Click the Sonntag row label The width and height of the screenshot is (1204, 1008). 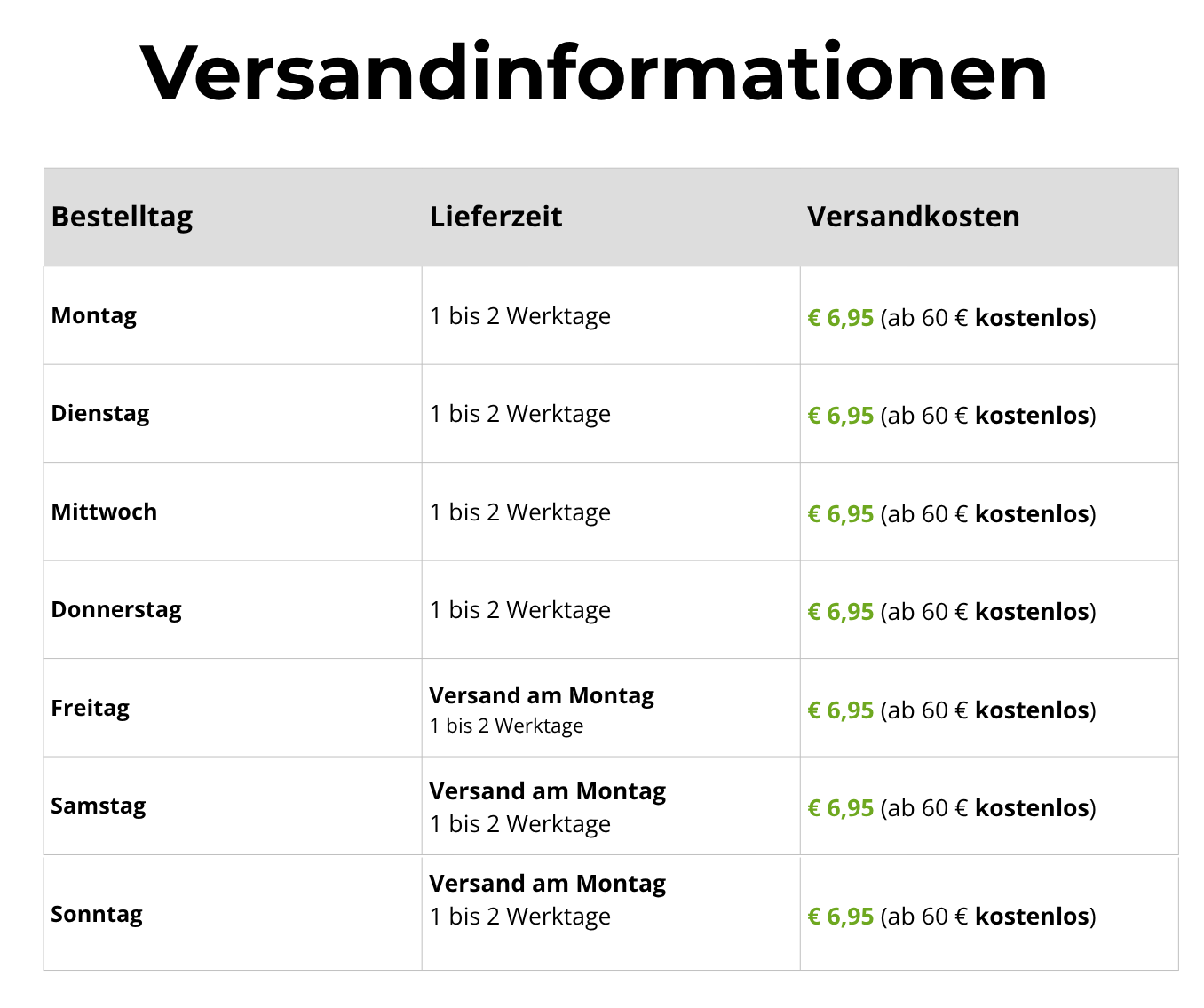(x=96, y=916)
